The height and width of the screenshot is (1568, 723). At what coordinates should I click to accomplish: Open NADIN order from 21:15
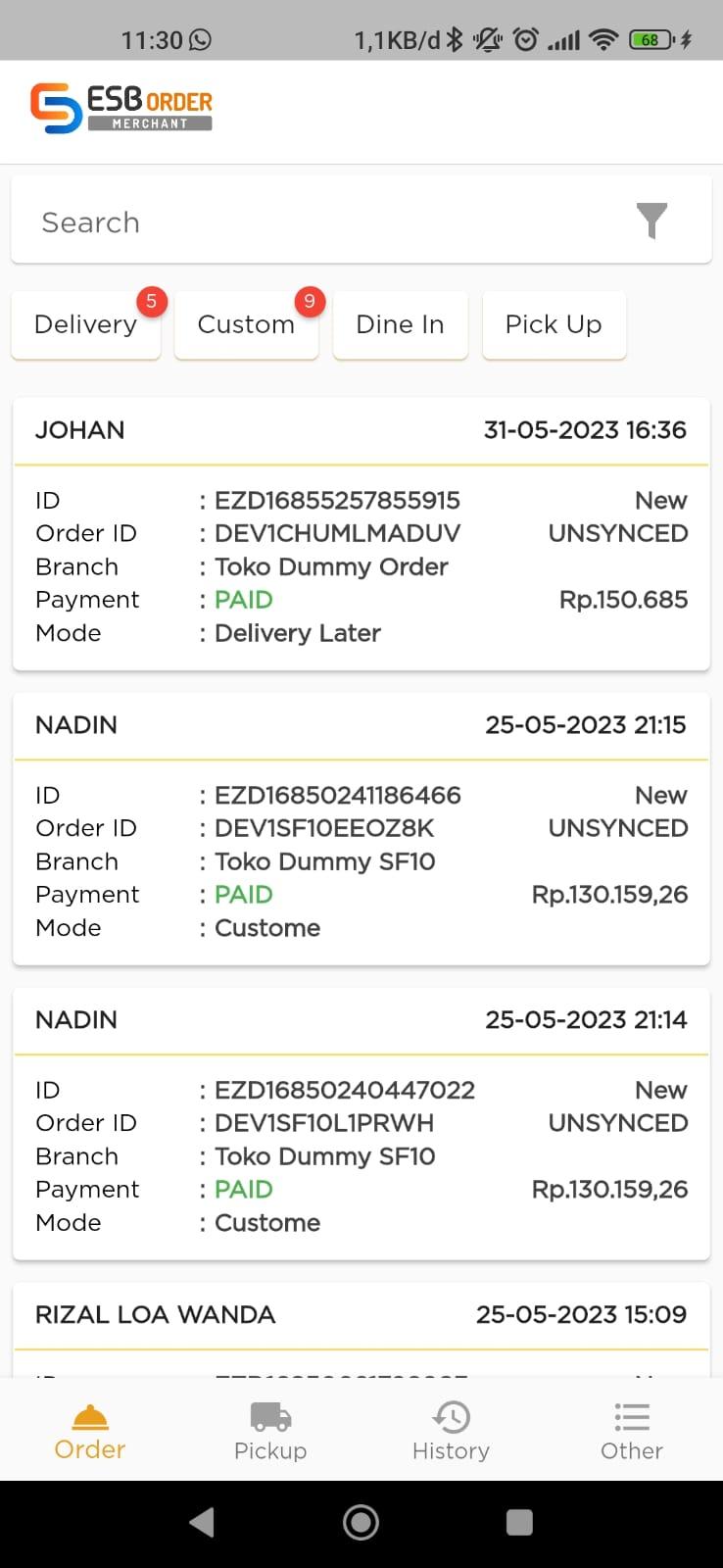point(361,829)
